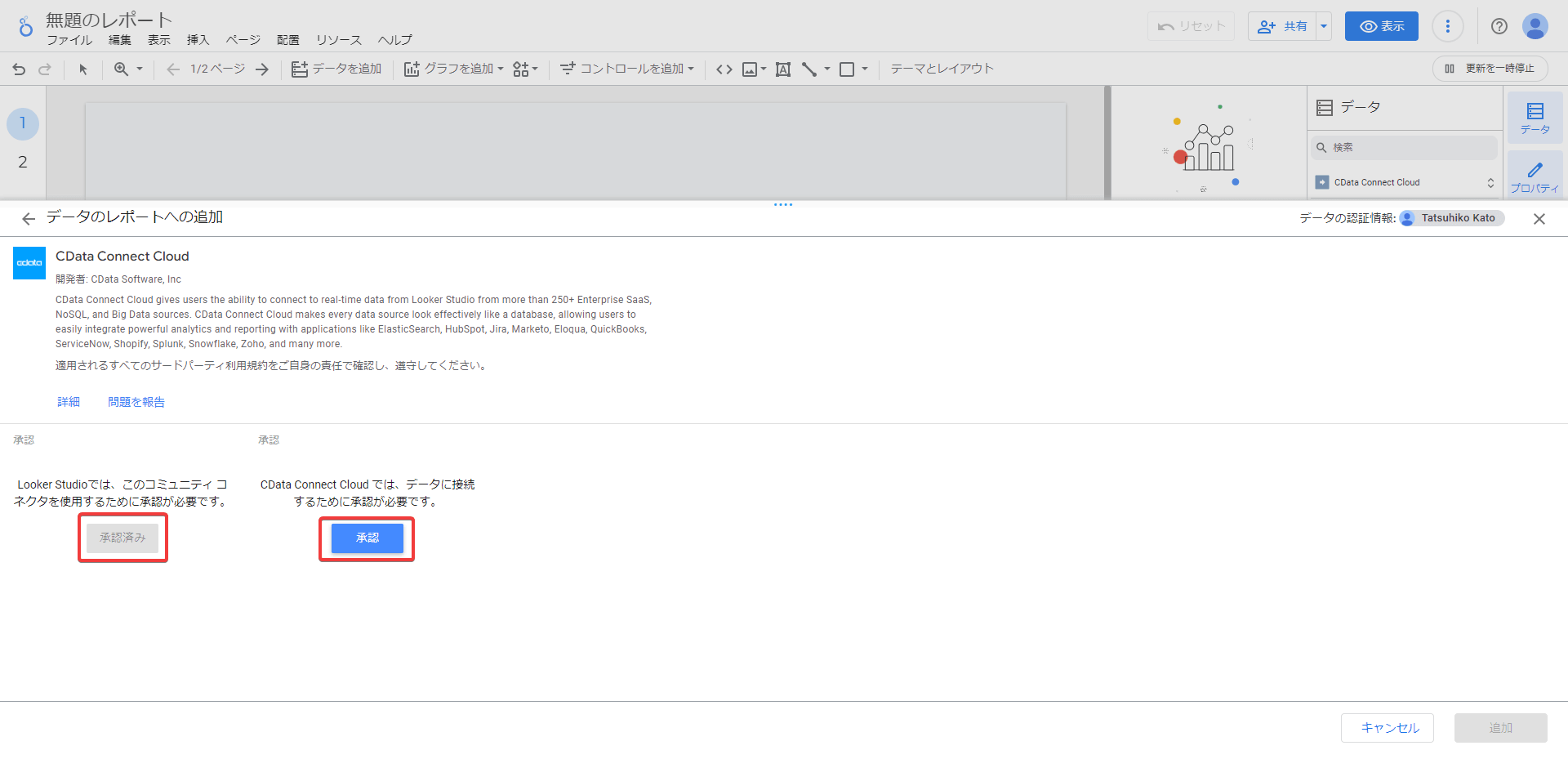
Task: Click the Tatsuhiko Kato credentials chip
Action: (1452, 218)
